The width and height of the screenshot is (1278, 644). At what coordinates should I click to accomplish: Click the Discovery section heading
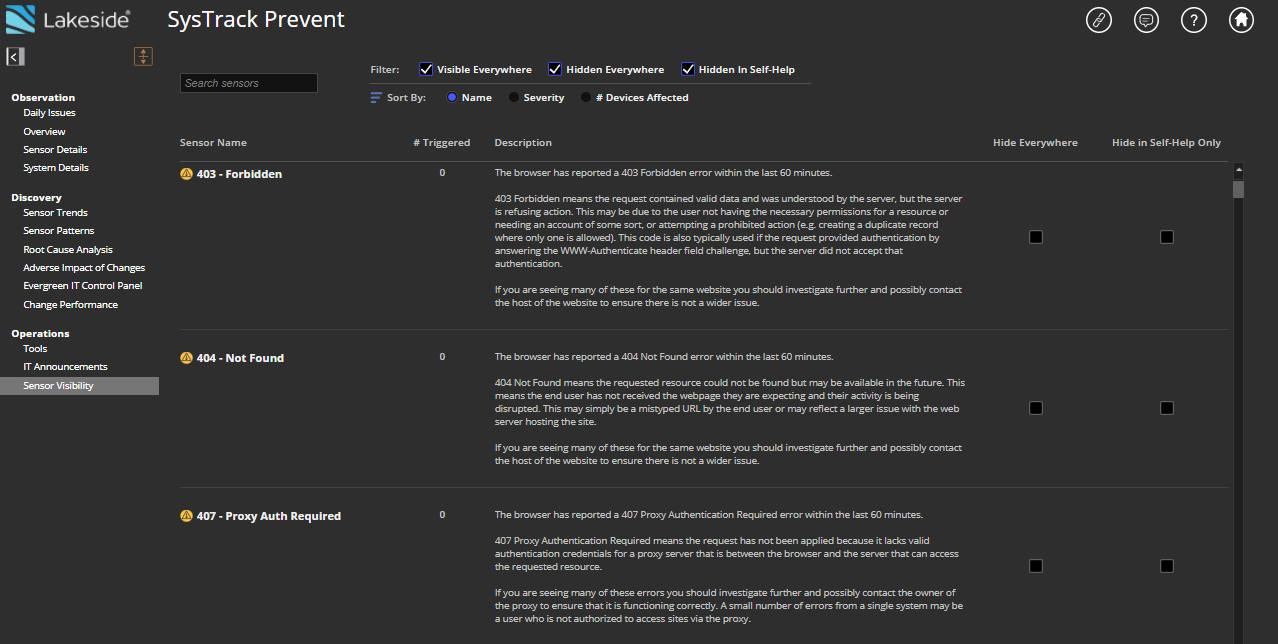36,198
